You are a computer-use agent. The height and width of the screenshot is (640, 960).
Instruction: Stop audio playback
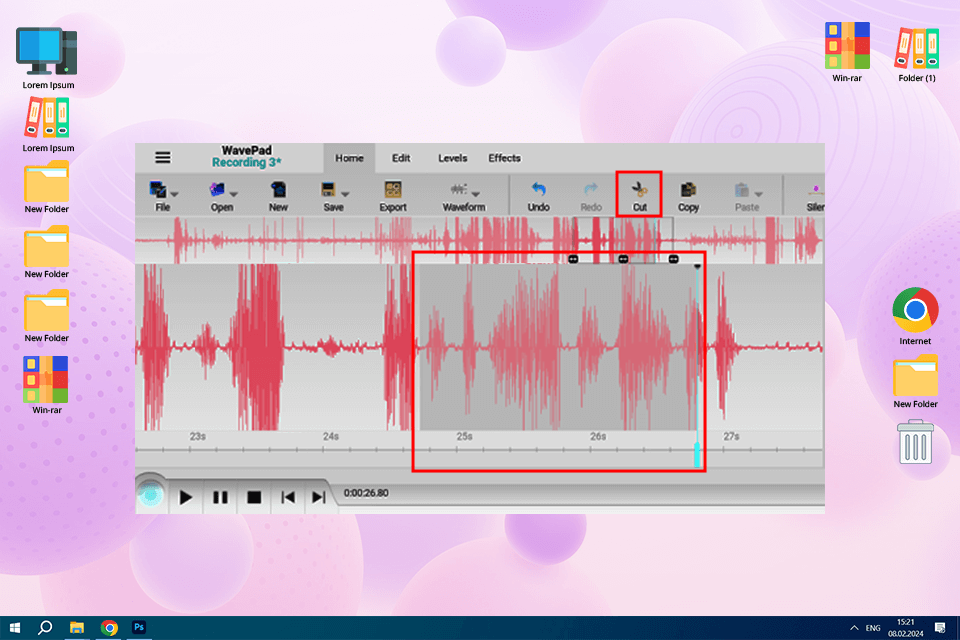tap(254, 497)
